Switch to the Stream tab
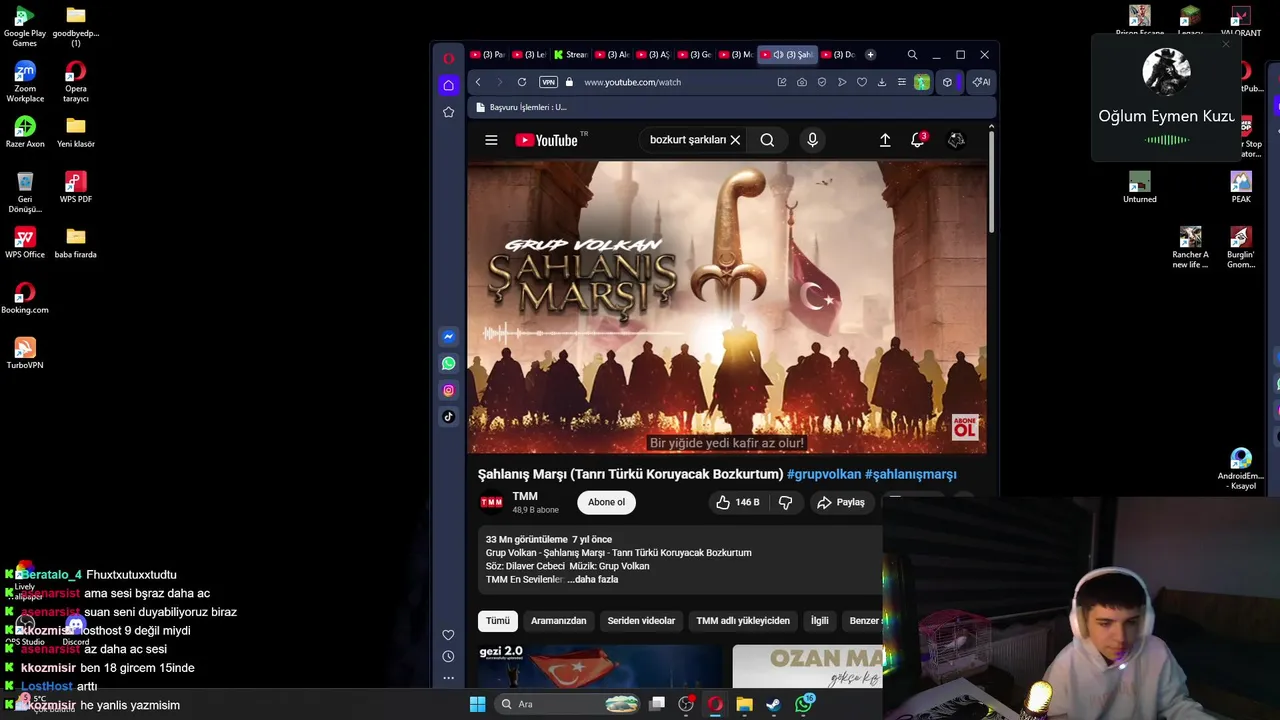Image resolution: width=1280 pixels, height=720 pixels. [x=570, y=55]
